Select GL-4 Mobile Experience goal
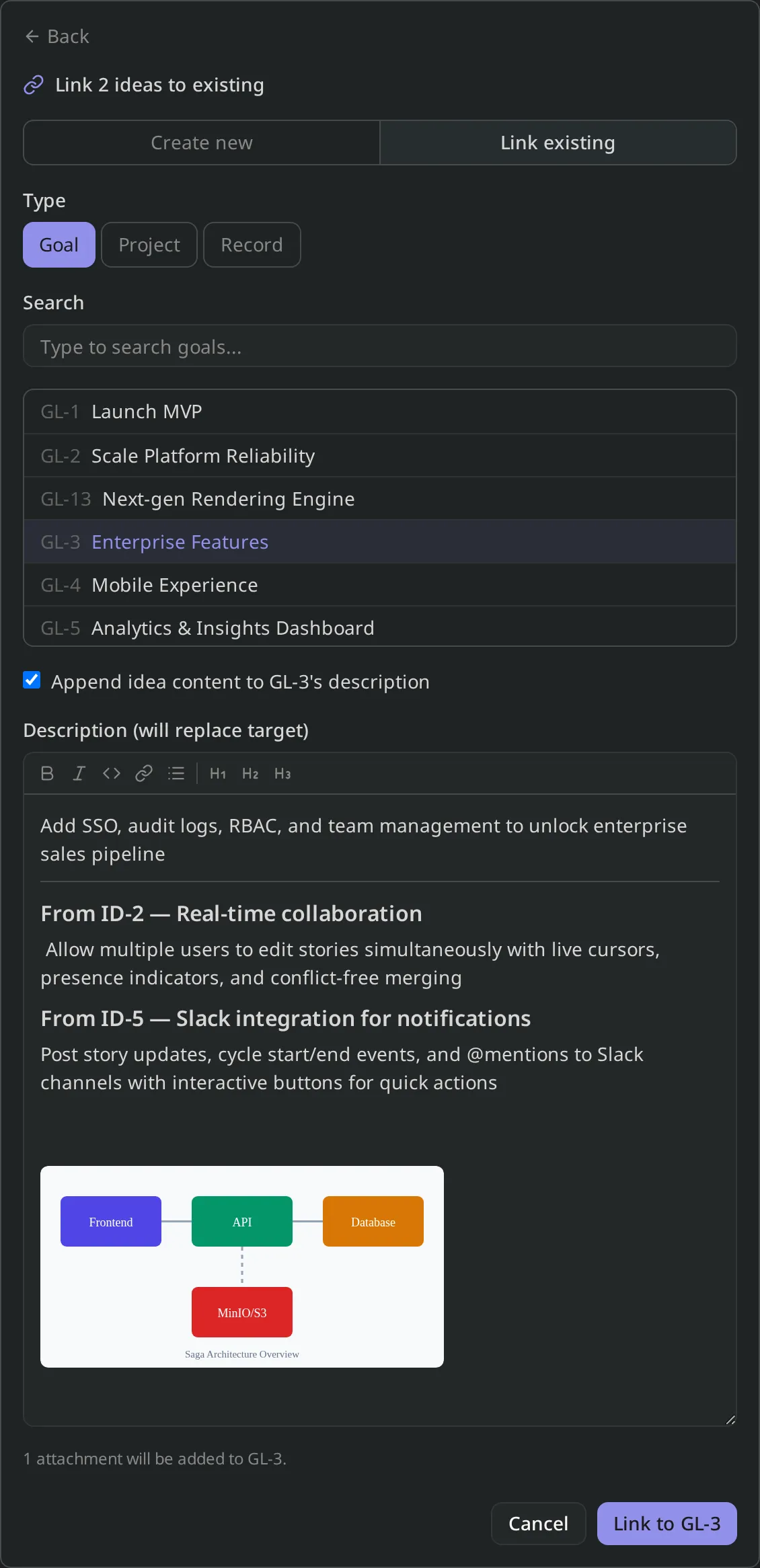 coord(380,585)
